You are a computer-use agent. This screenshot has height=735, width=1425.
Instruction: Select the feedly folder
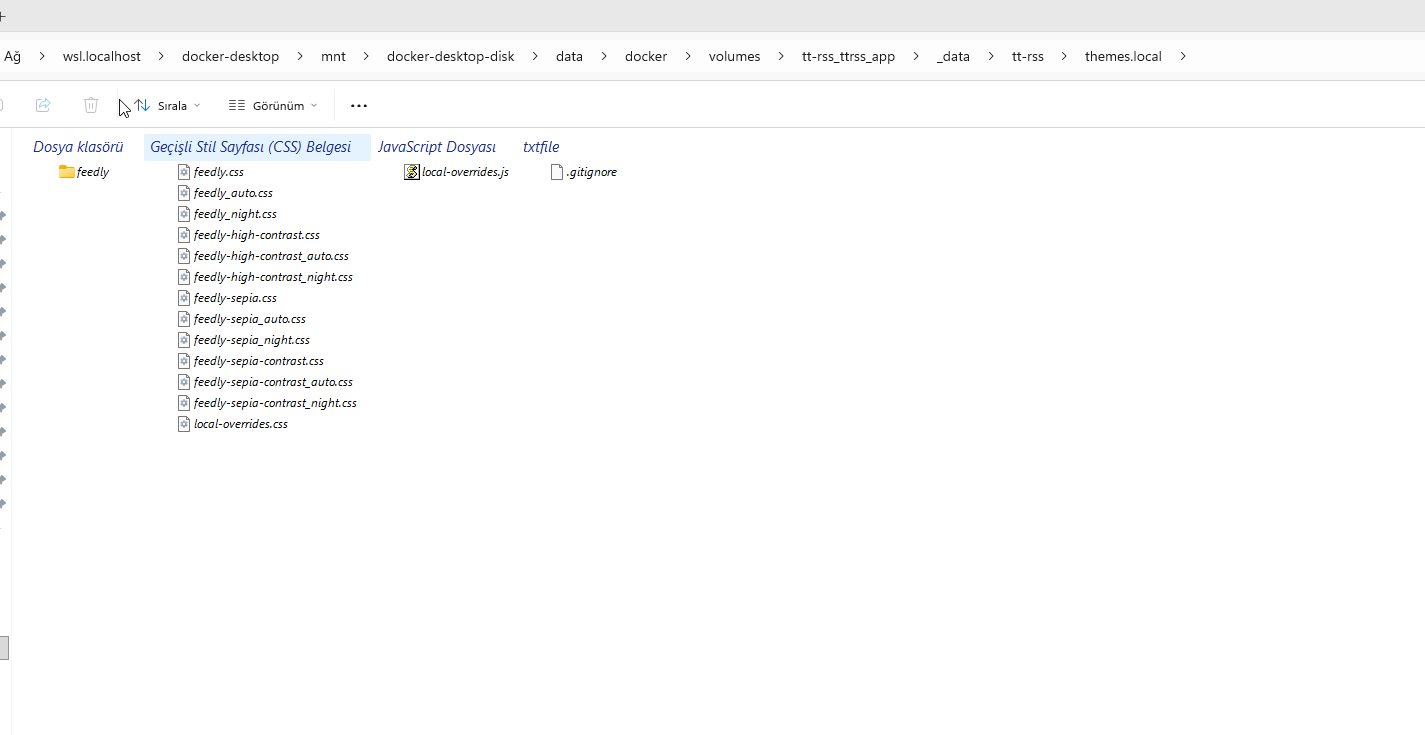84,172
